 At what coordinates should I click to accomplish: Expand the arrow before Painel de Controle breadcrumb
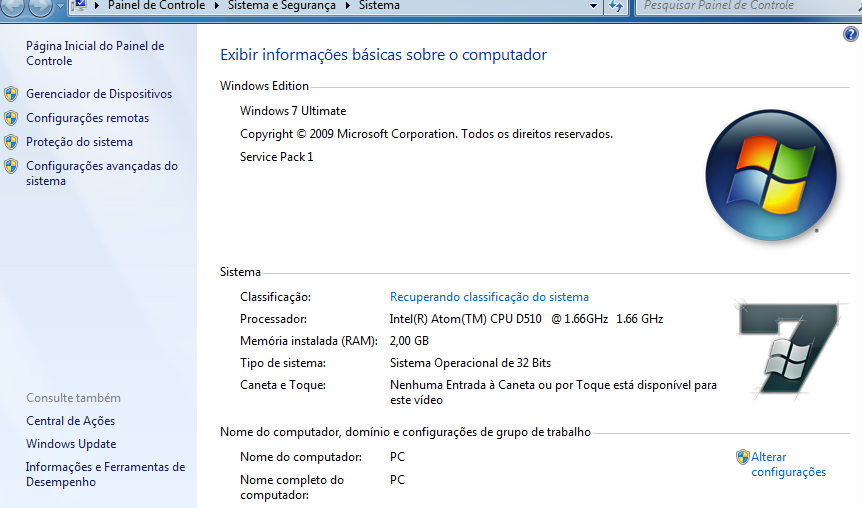(x=97, y=6)
